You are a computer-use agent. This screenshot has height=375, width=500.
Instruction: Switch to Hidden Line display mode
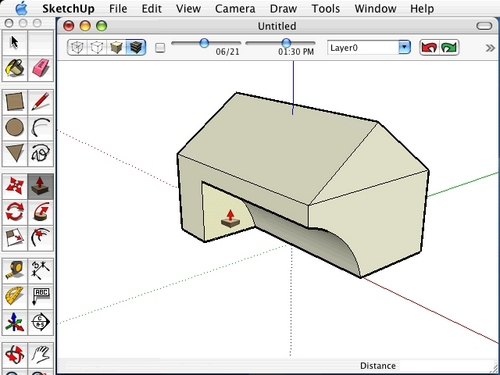point(97,48)
